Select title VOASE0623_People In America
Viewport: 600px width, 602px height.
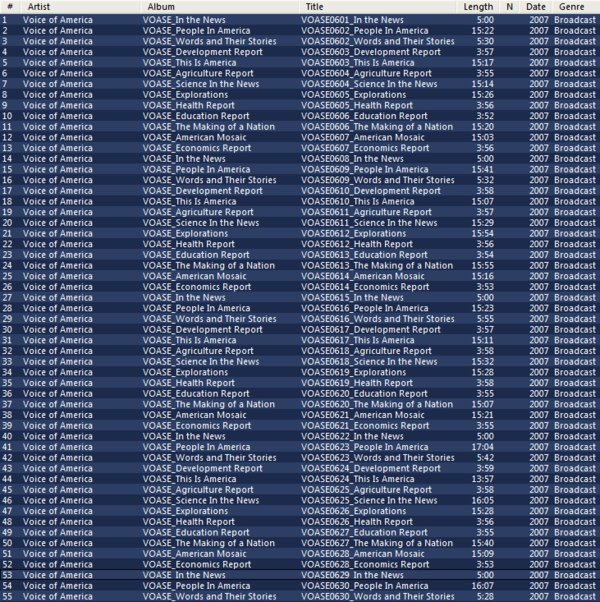365,447
